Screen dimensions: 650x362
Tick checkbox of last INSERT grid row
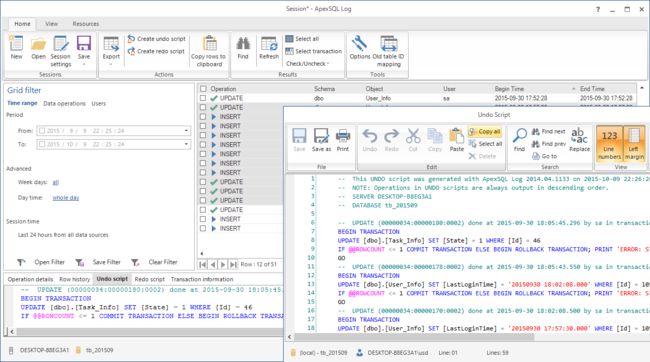pyautogui.click(x=203, y=228)
